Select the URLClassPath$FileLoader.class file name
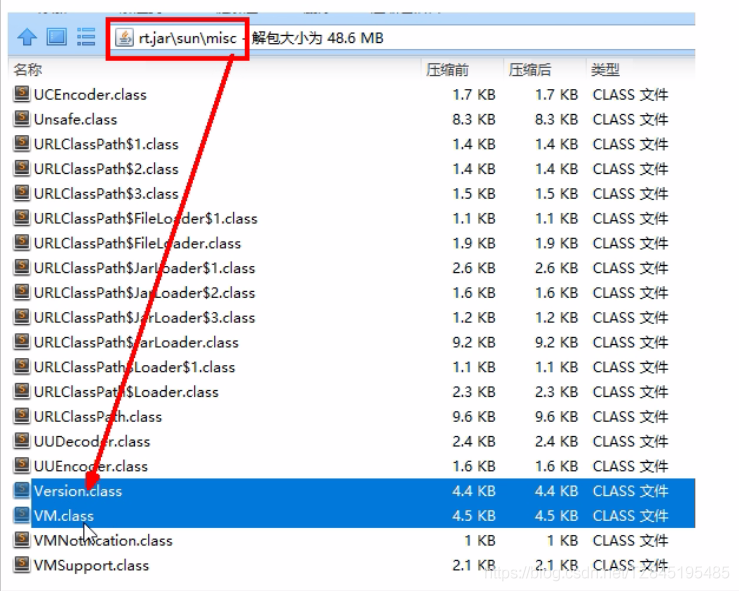The width and height of the screenshot is (739, 591). click(137, 243)
